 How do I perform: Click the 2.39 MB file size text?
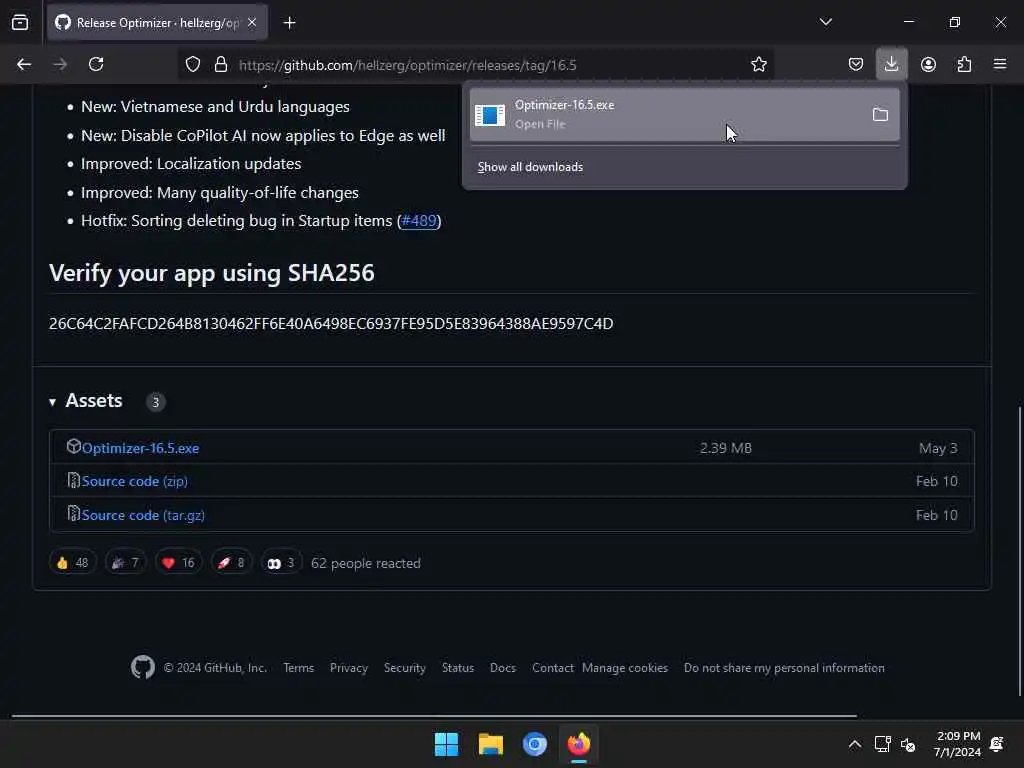[x=726, y=448]
